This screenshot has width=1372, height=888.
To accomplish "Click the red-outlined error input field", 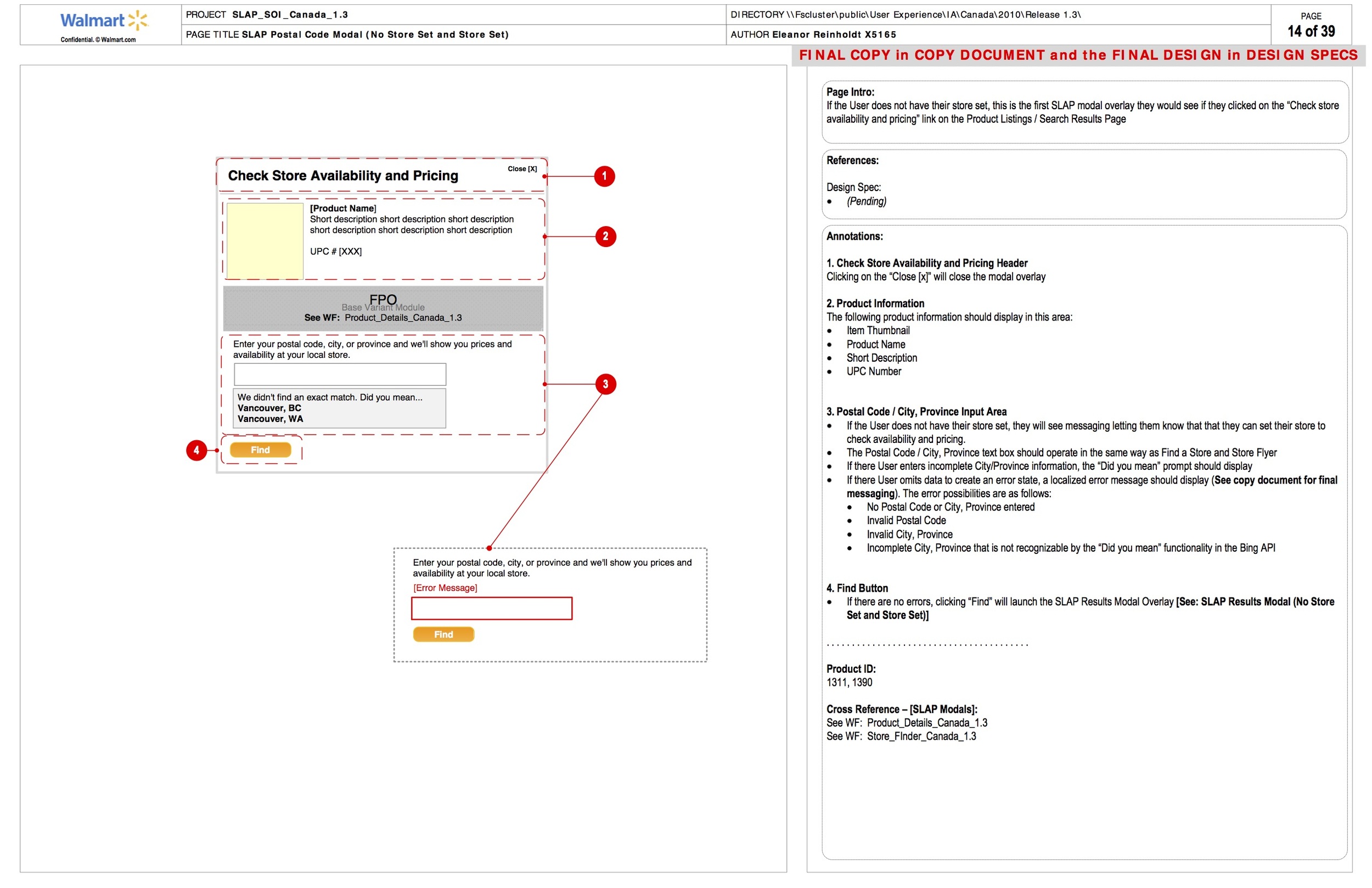I will click(x=491, y=608).
